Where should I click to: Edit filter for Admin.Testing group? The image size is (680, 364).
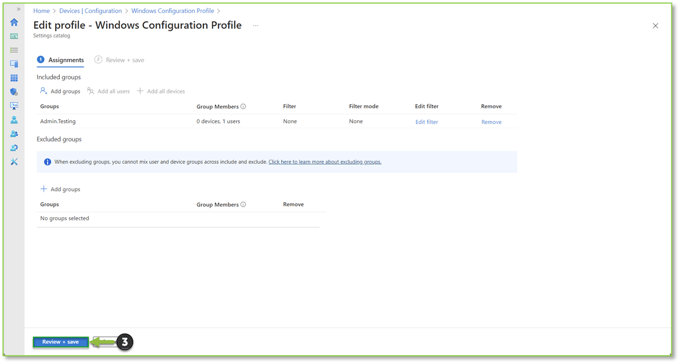pyautogui.click(x=427, y=122)
